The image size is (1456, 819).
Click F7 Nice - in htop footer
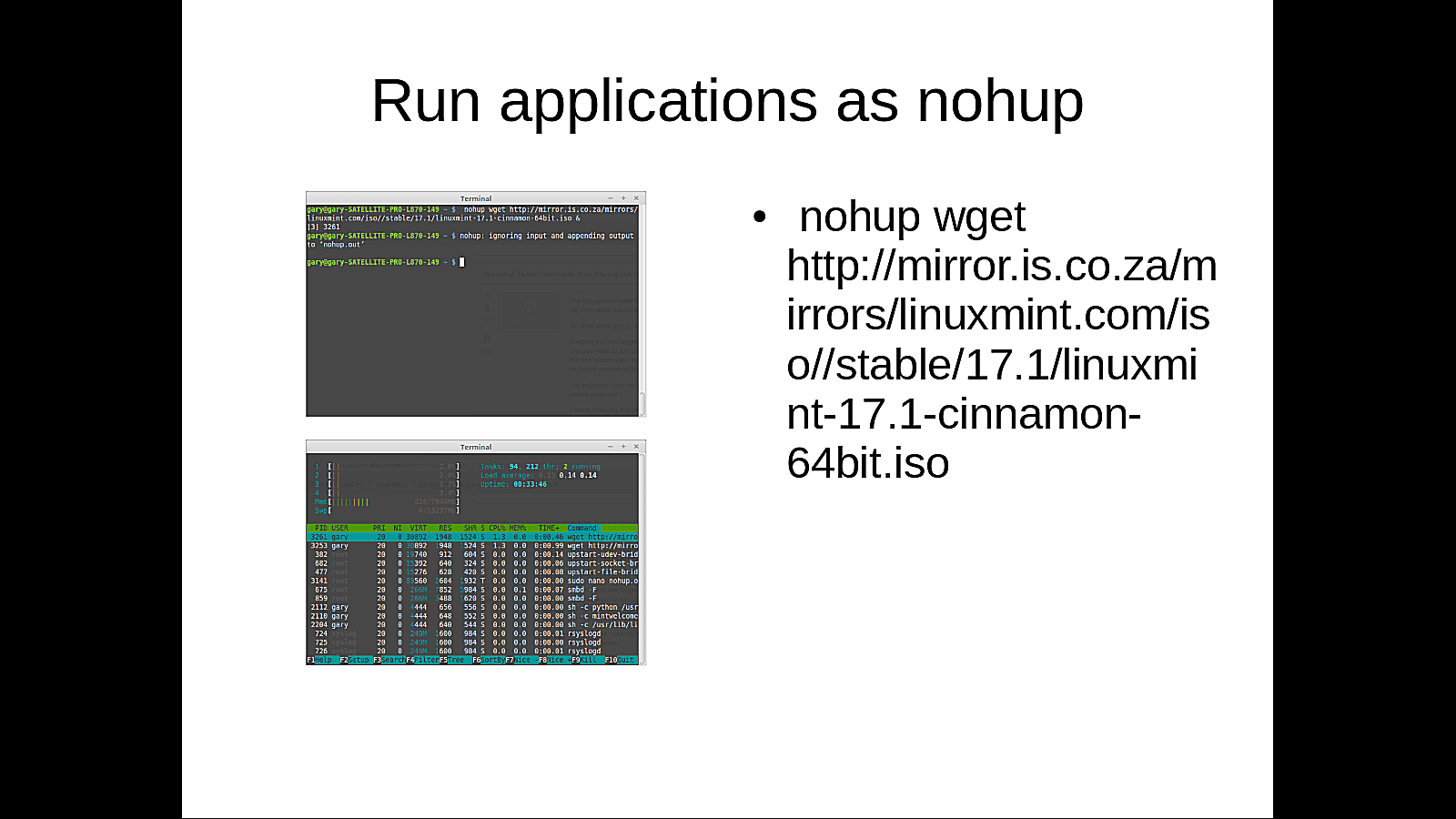pyautogui.click(x=521, y=660)
